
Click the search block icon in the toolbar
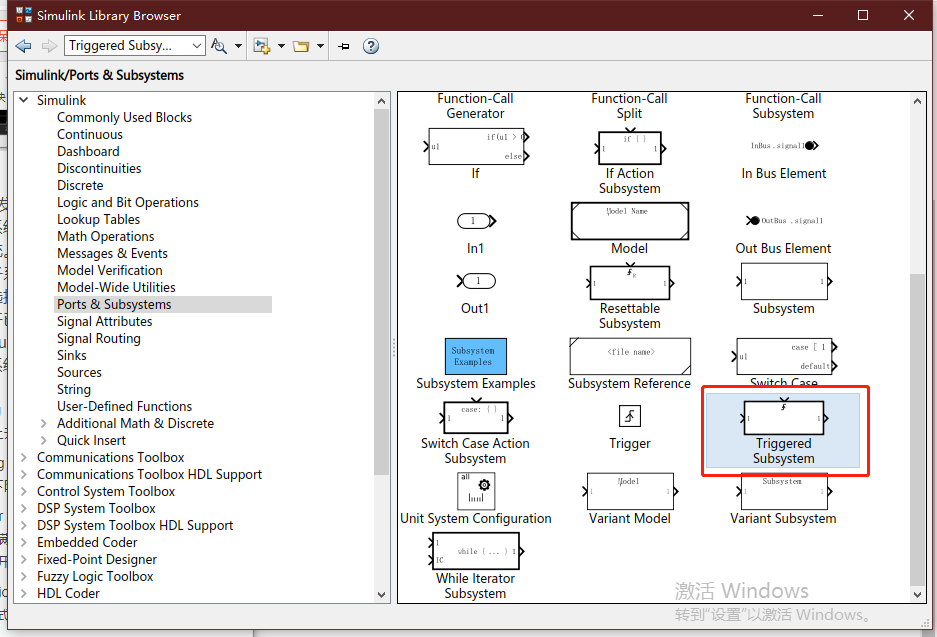coord(219,46)
